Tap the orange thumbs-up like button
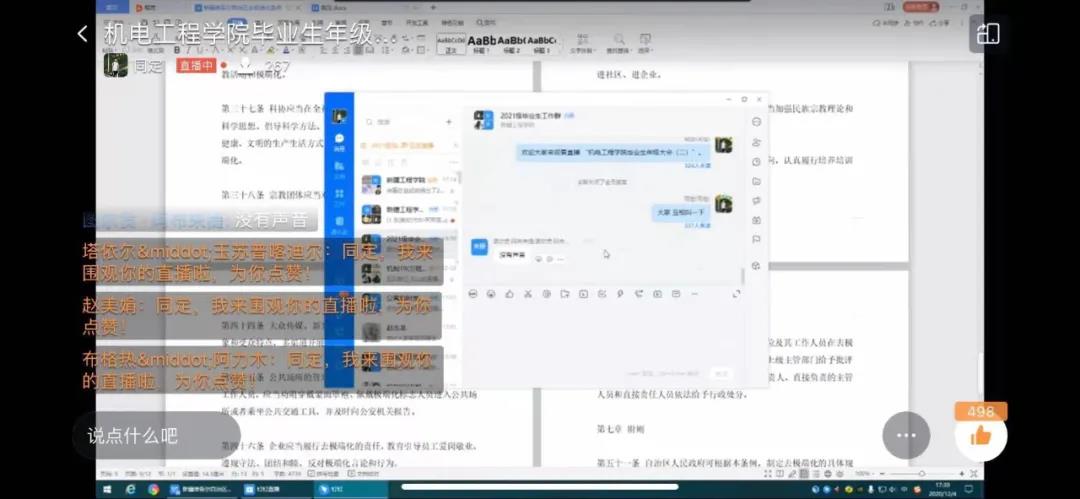 [980, 435]
